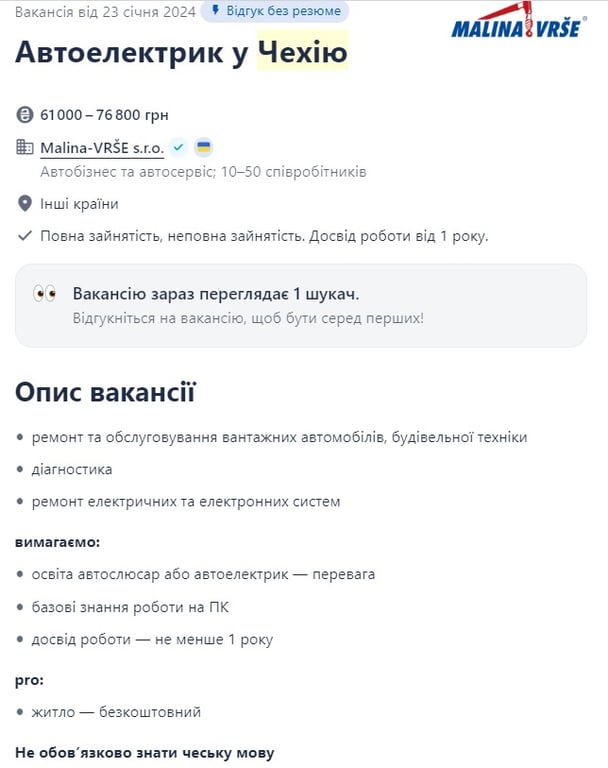This screenshot has width=608, height=768.
Task: Click the Malina VRŠE company logo
Action: click(x=517, y=25)
